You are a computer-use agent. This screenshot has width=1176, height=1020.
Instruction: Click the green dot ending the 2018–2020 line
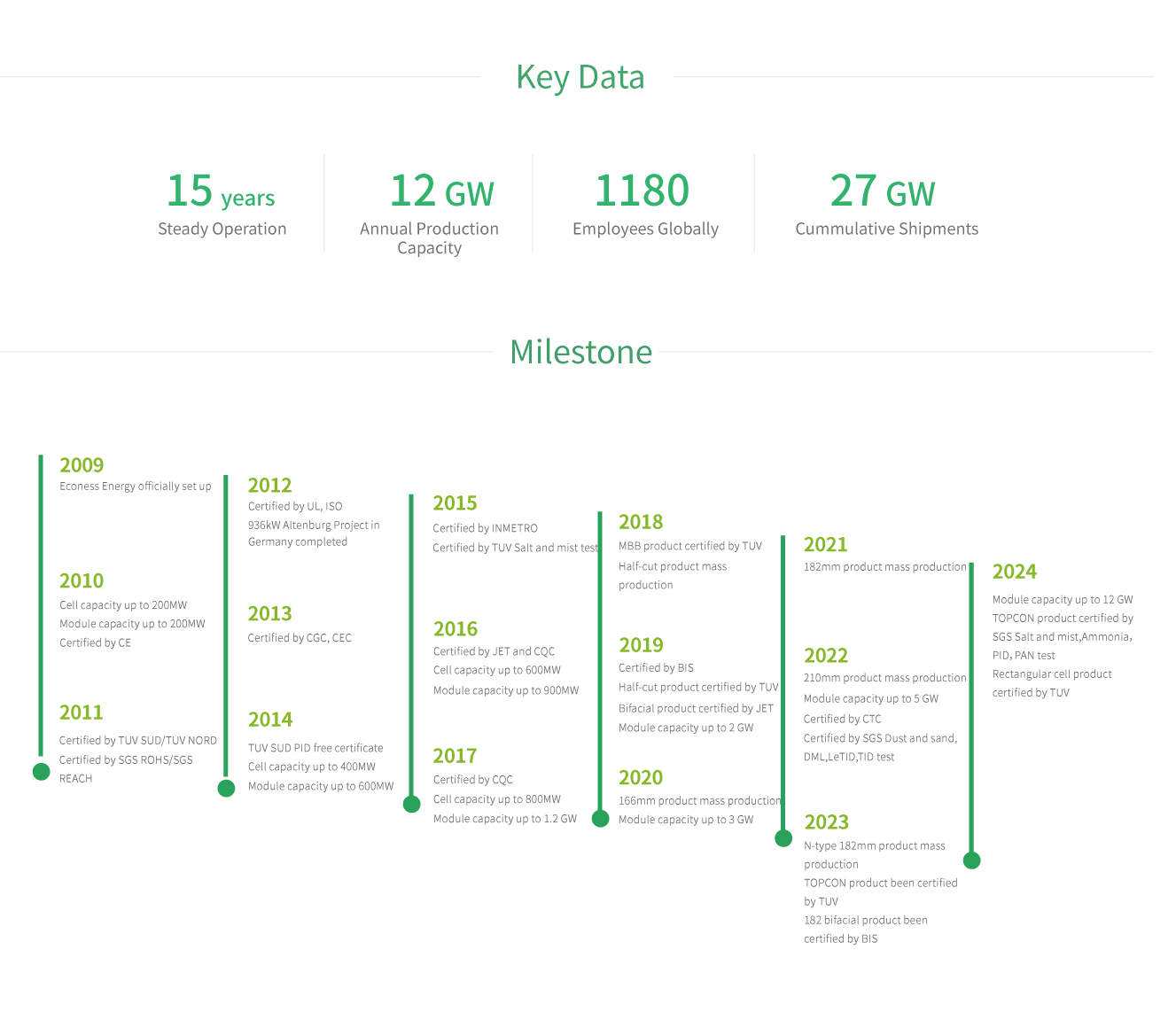tap(601, 818)
